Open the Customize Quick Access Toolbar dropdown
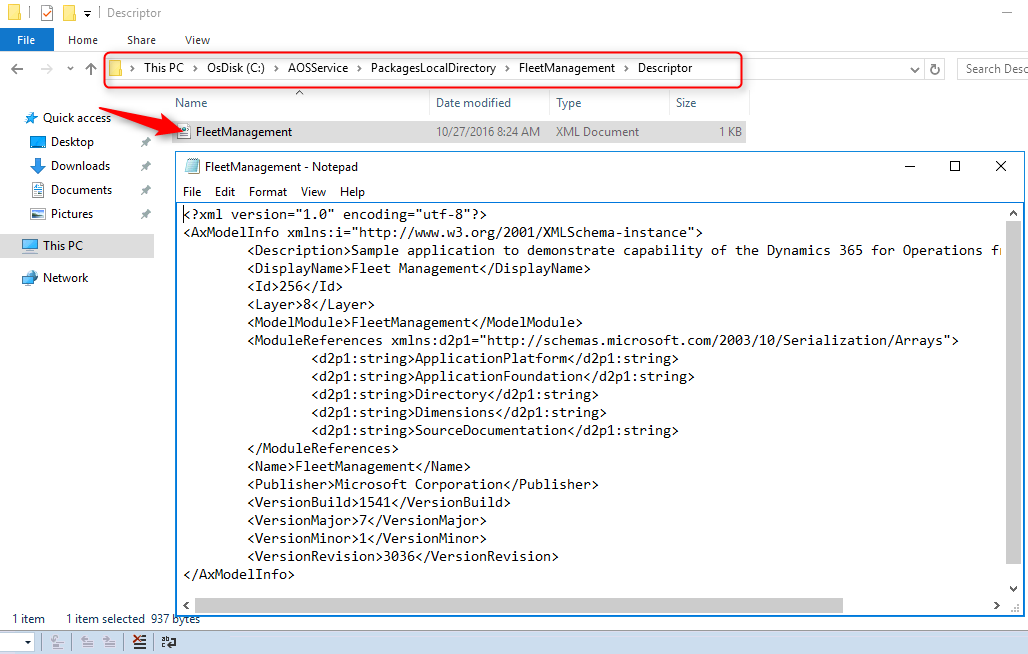Image resolution: width=1028 pixels, height=654 pixels. pyautogui.click(x=87, y=13)
